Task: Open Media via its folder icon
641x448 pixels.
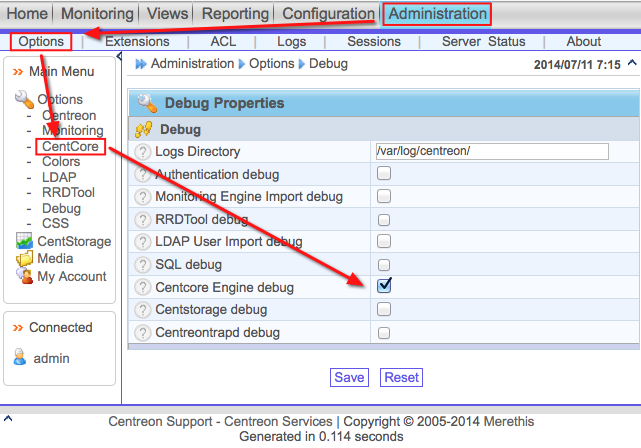Action: (x=24, y=258)
